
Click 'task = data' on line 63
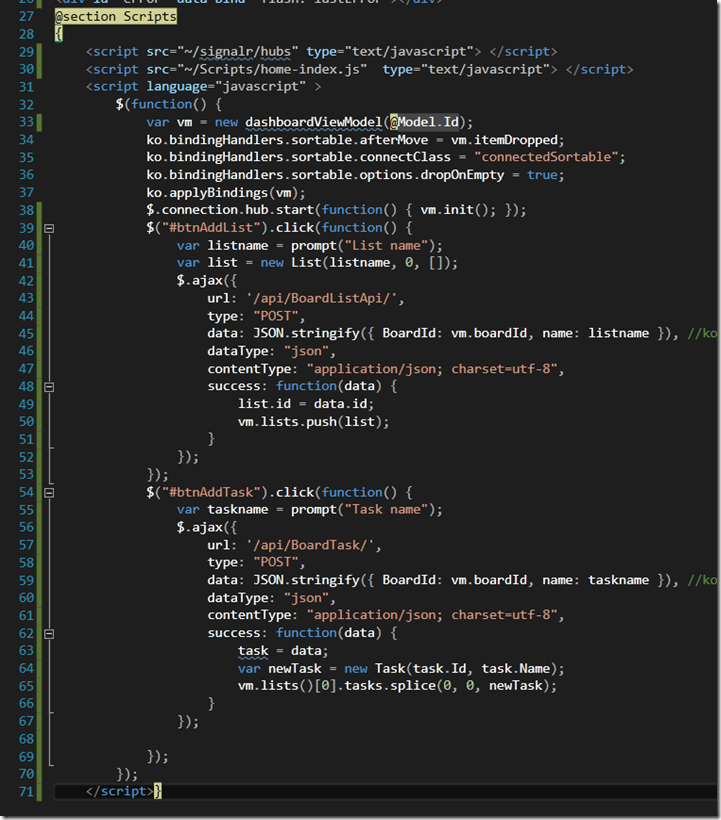(279, 651)
